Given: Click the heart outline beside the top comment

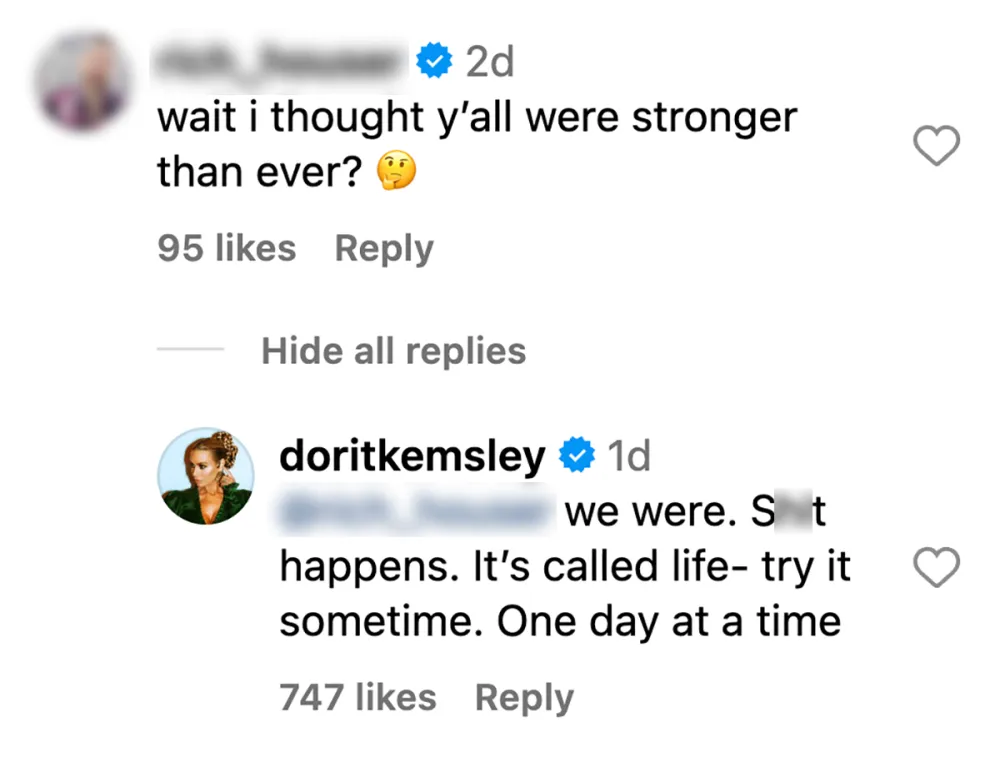Looking at the screenshot, I should coord(937,146).
